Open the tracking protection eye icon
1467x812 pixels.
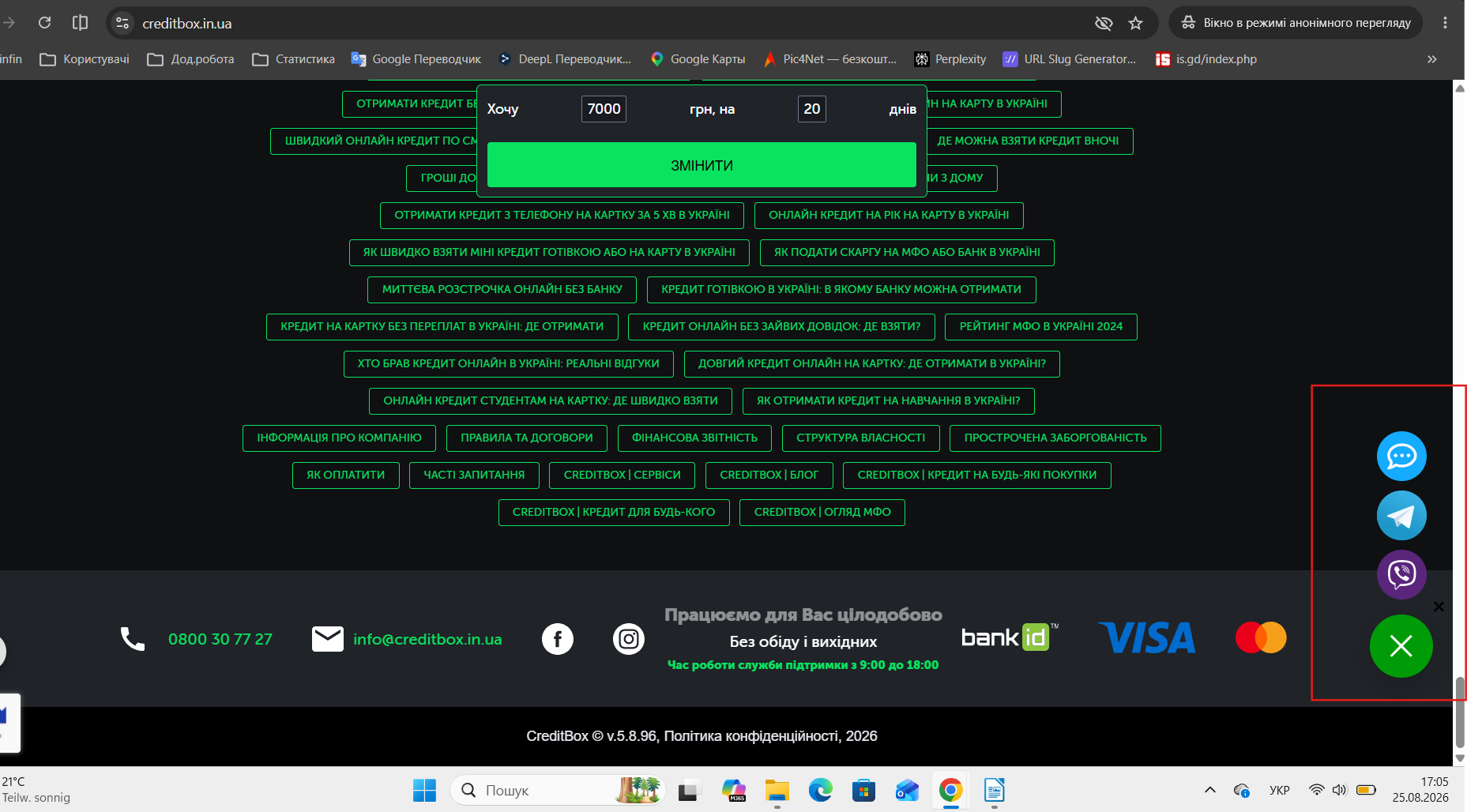click(1104, 23)
